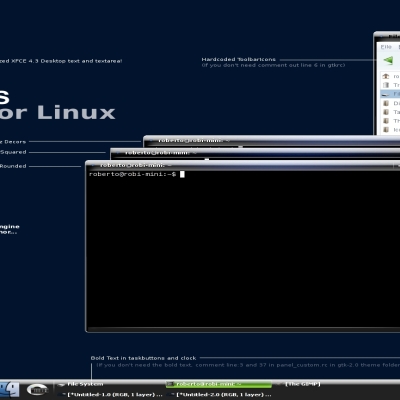
Task: Click inside the front terminal at the prompt
Action: click(182, 174)
